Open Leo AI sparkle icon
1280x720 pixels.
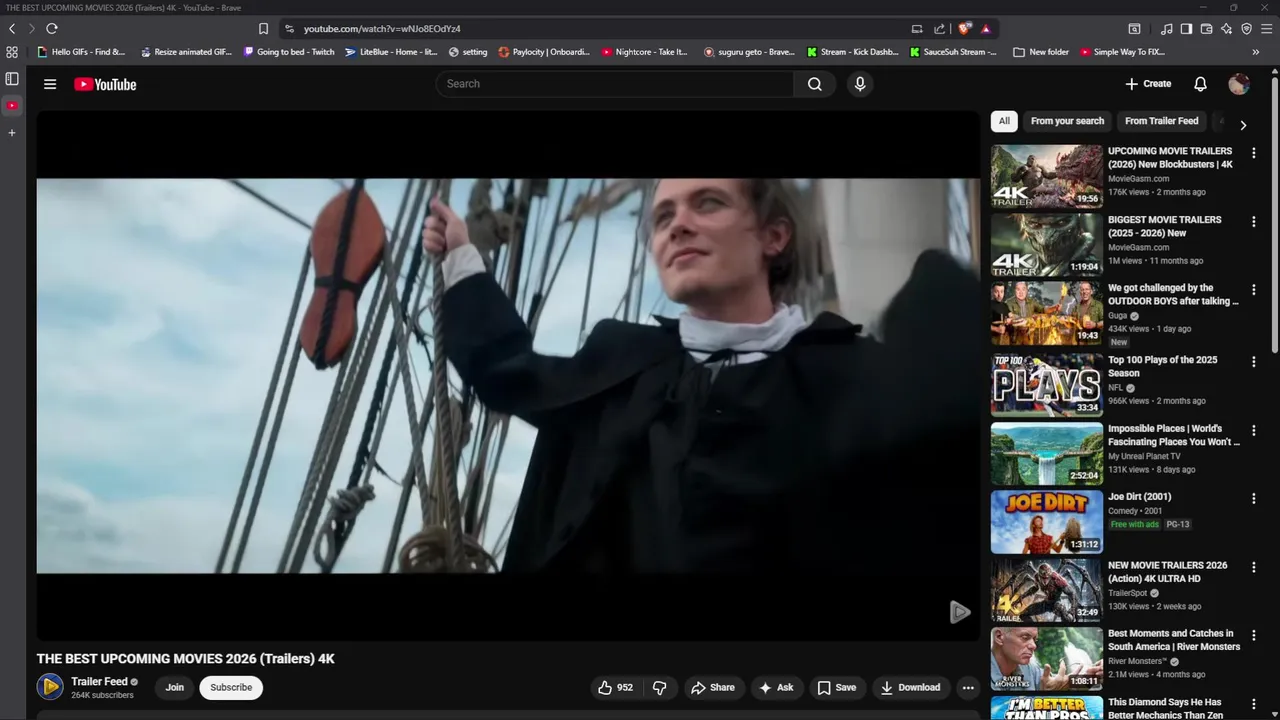pyautogui.click(x=1226, y=29)
